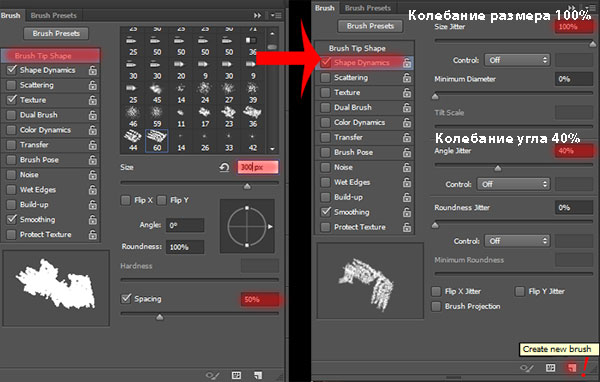600x382 pixels.
Task: Pick brush tip numbered 42
Action: tap(253, 140)
